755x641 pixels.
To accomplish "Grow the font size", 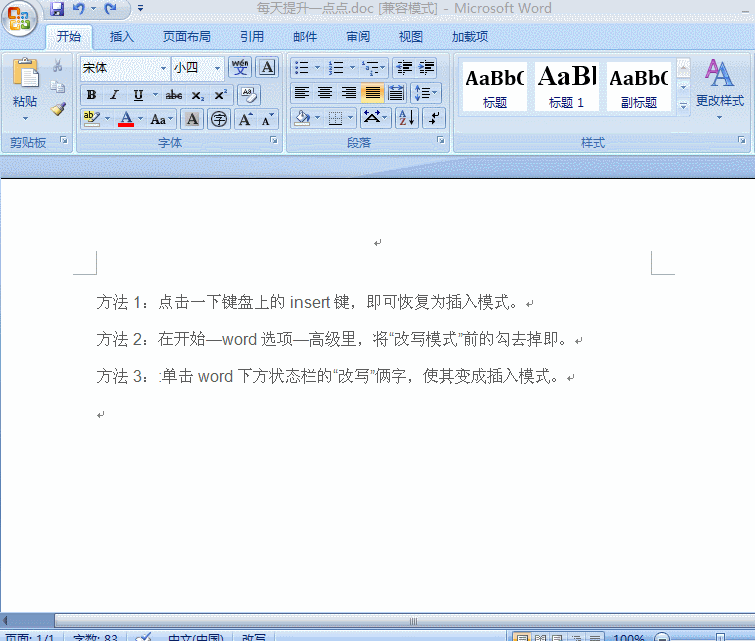I will (x=246, y=119).
